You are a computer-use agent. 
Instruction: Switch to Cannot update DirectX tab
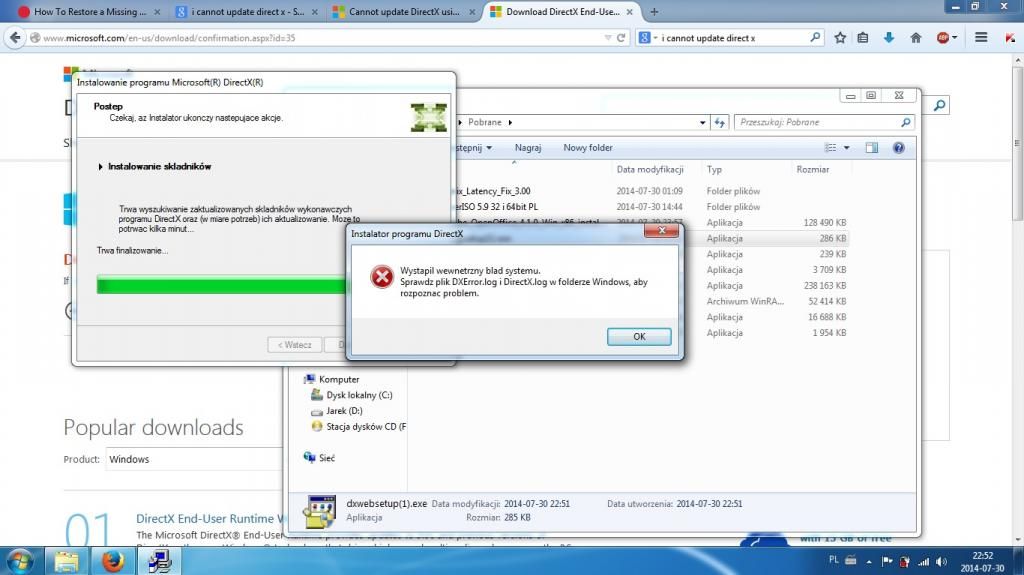click(404, 12)
